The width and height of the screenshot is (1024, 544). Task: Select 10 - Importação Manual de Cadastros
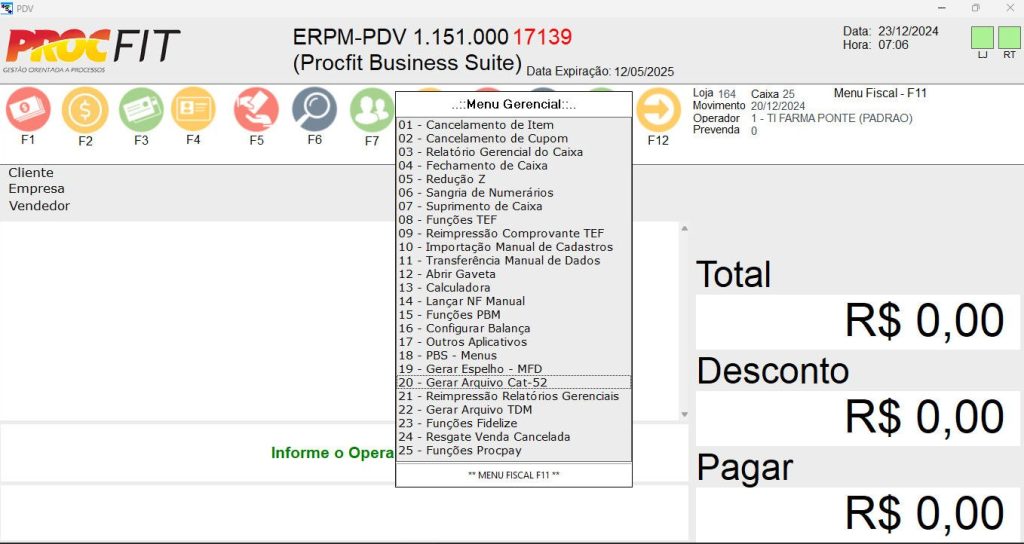click(514, 247)
